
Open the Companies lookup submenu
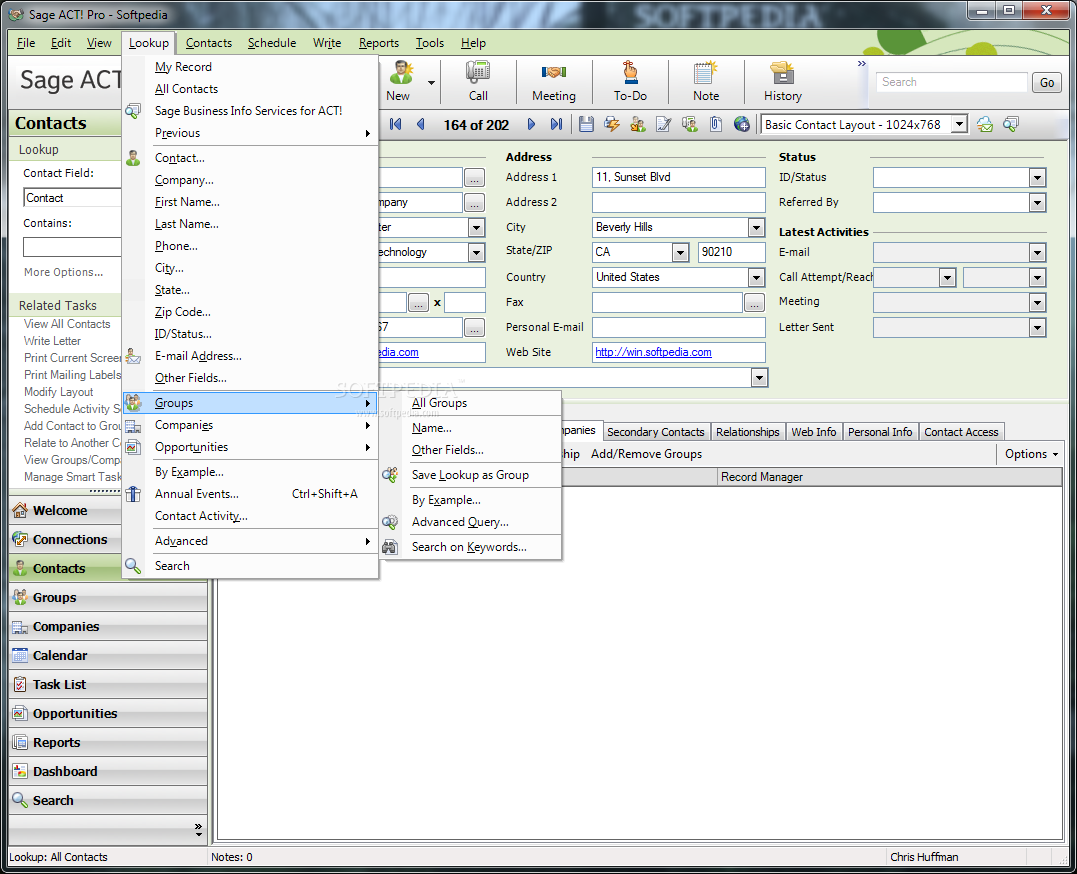click(x=251, y=425)
